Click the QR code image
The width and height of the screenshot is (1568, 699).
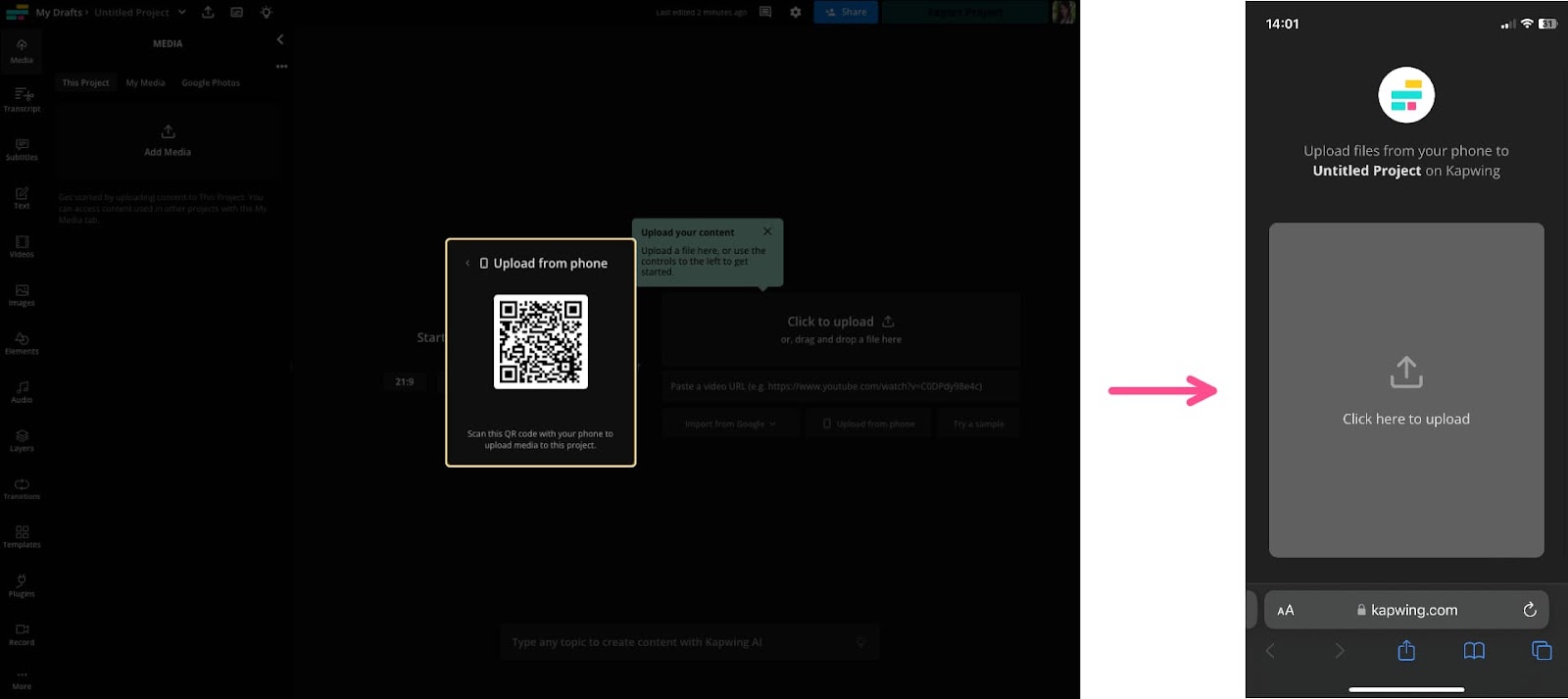pyautogui.click(x=541, y=342)
